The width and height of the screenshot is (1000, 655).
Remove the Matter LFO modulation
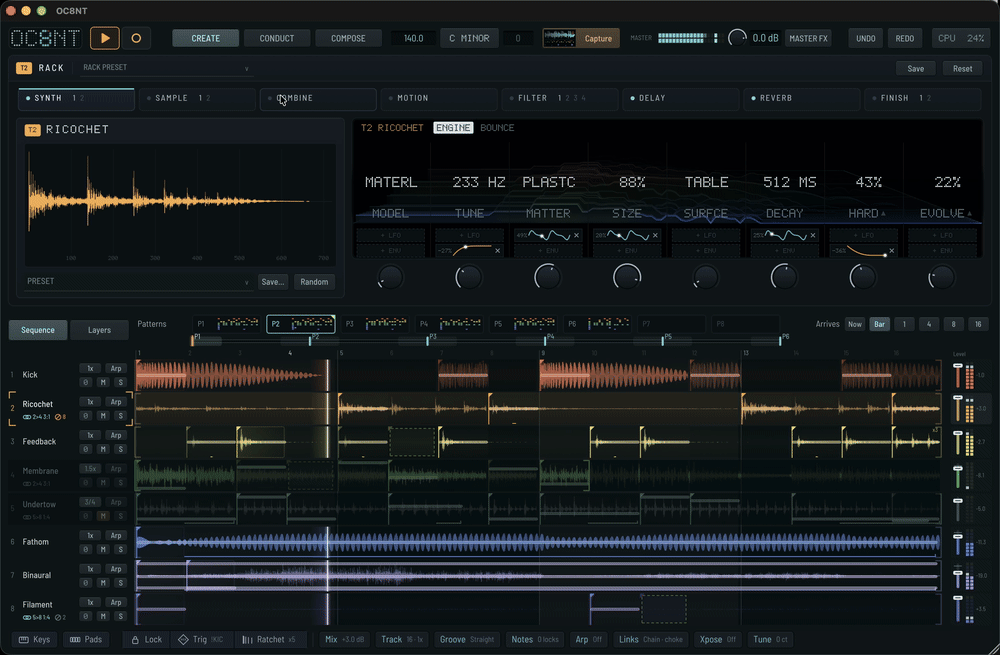(x=577, y=235)
